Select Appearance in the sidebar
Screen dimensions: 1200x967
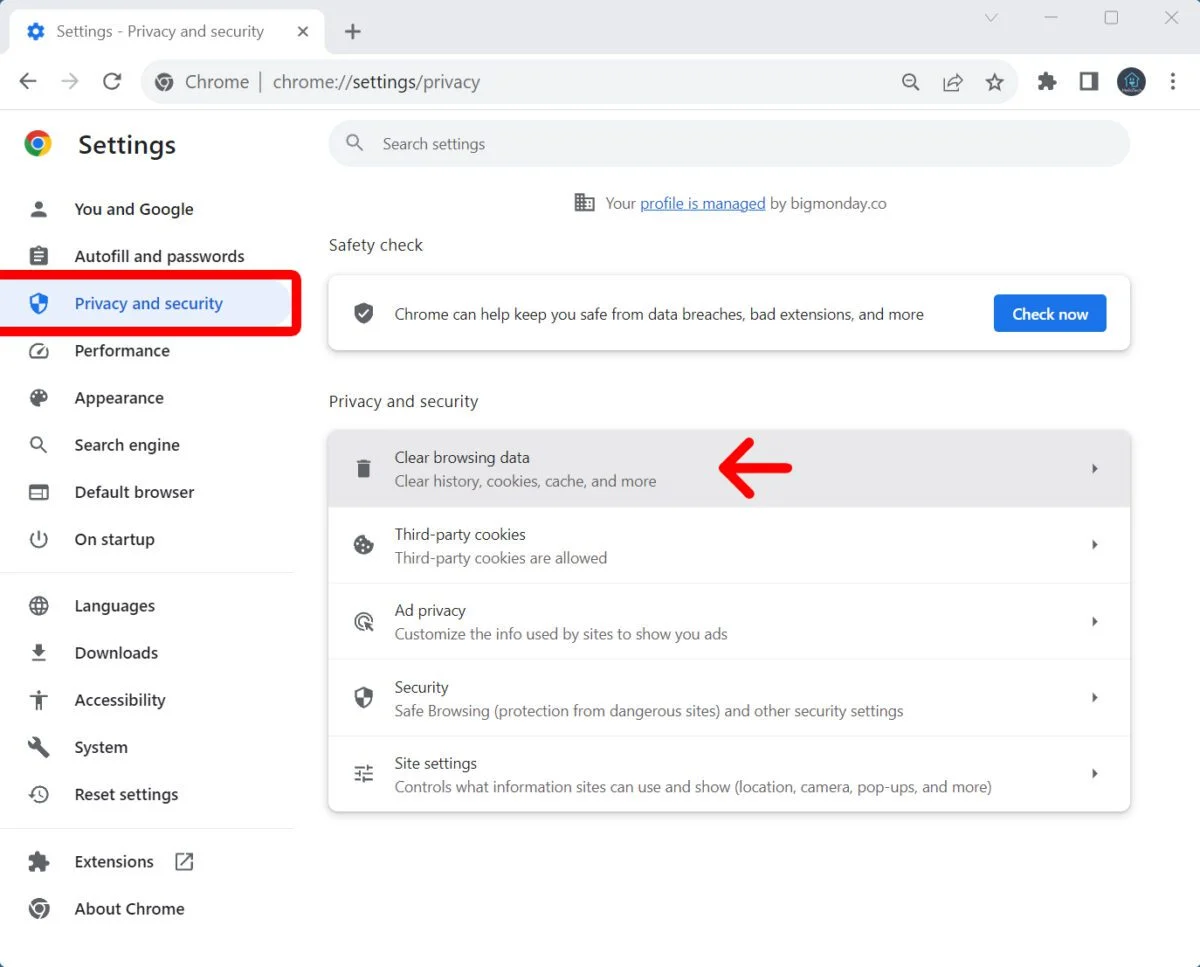(119, 398)
